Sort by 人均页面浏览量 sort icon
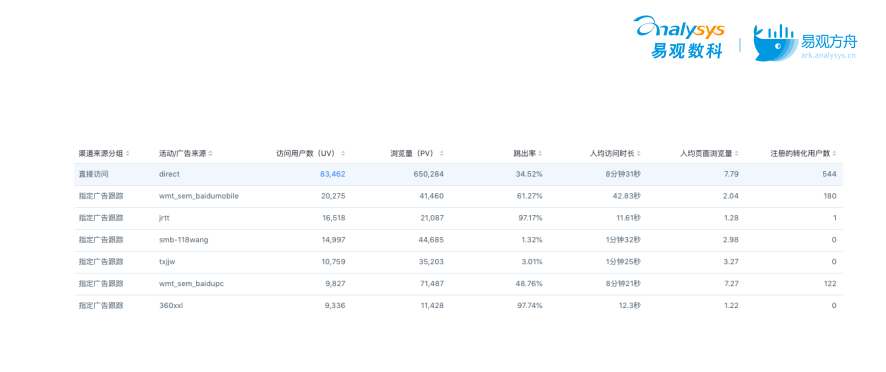The height and width of the screenshot is (372, 886). point(736,153)
